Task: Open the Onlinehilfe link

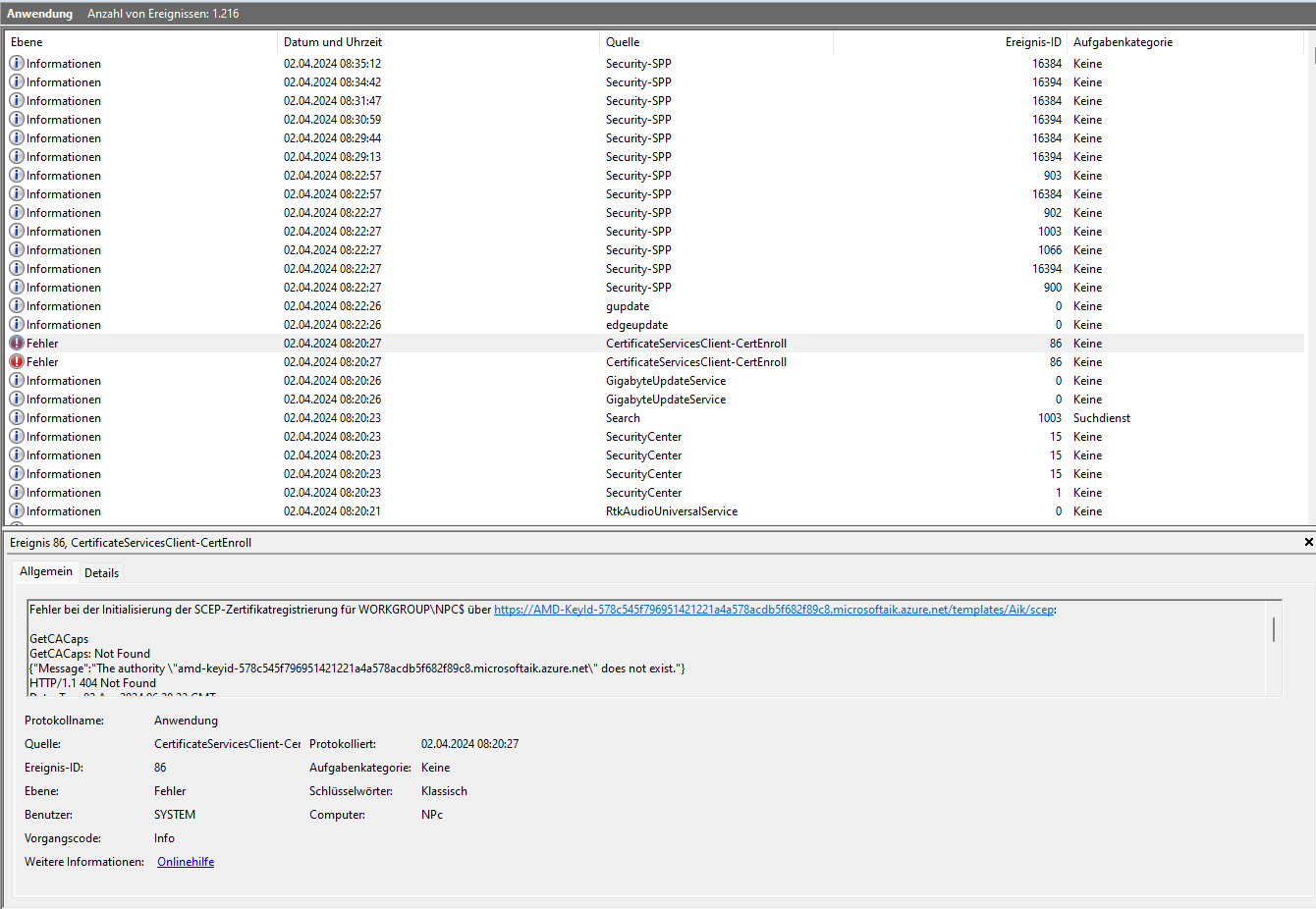Action: 186,862
